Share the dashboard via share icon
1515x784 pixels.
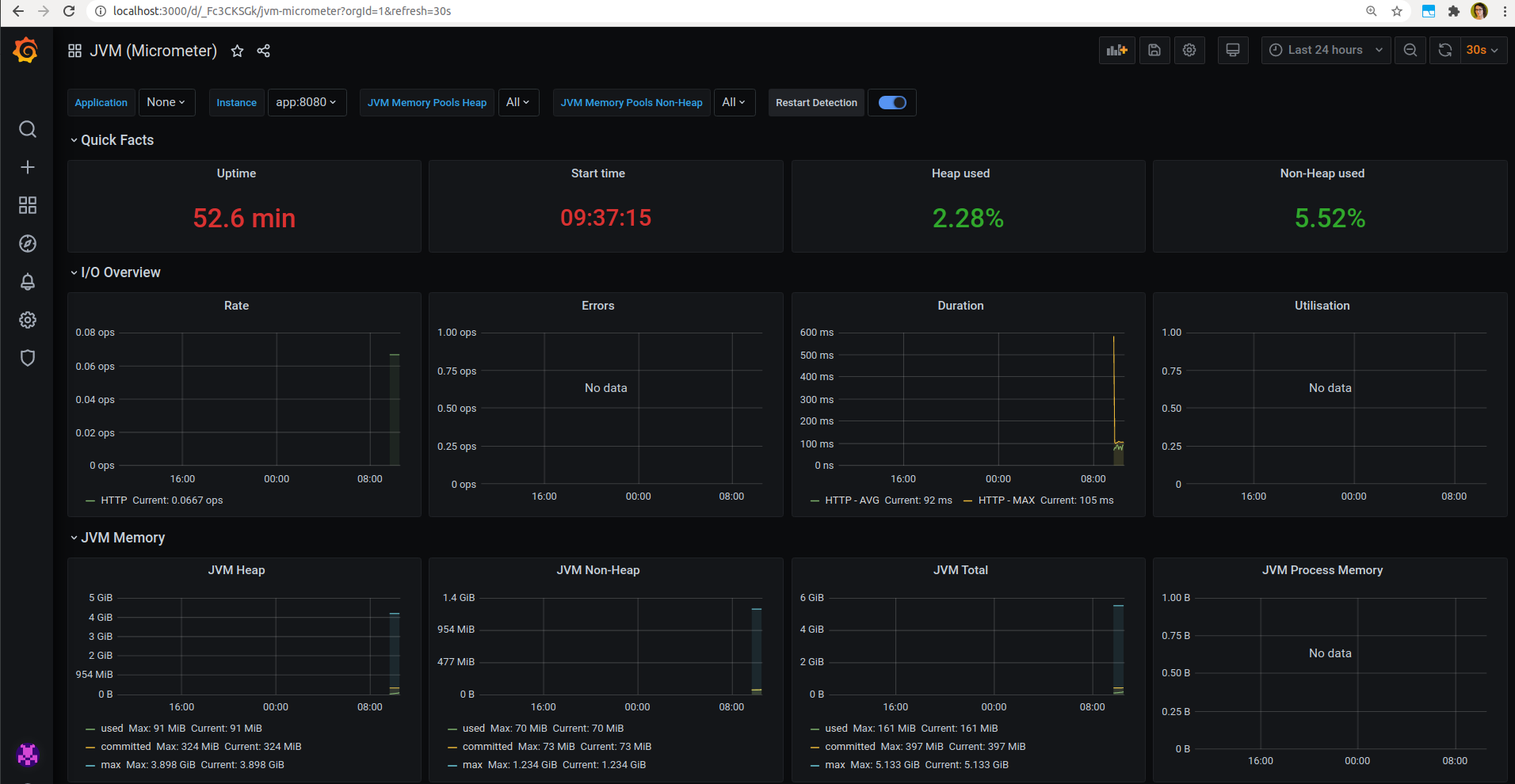pyautogui.click(x=264, y=51)
